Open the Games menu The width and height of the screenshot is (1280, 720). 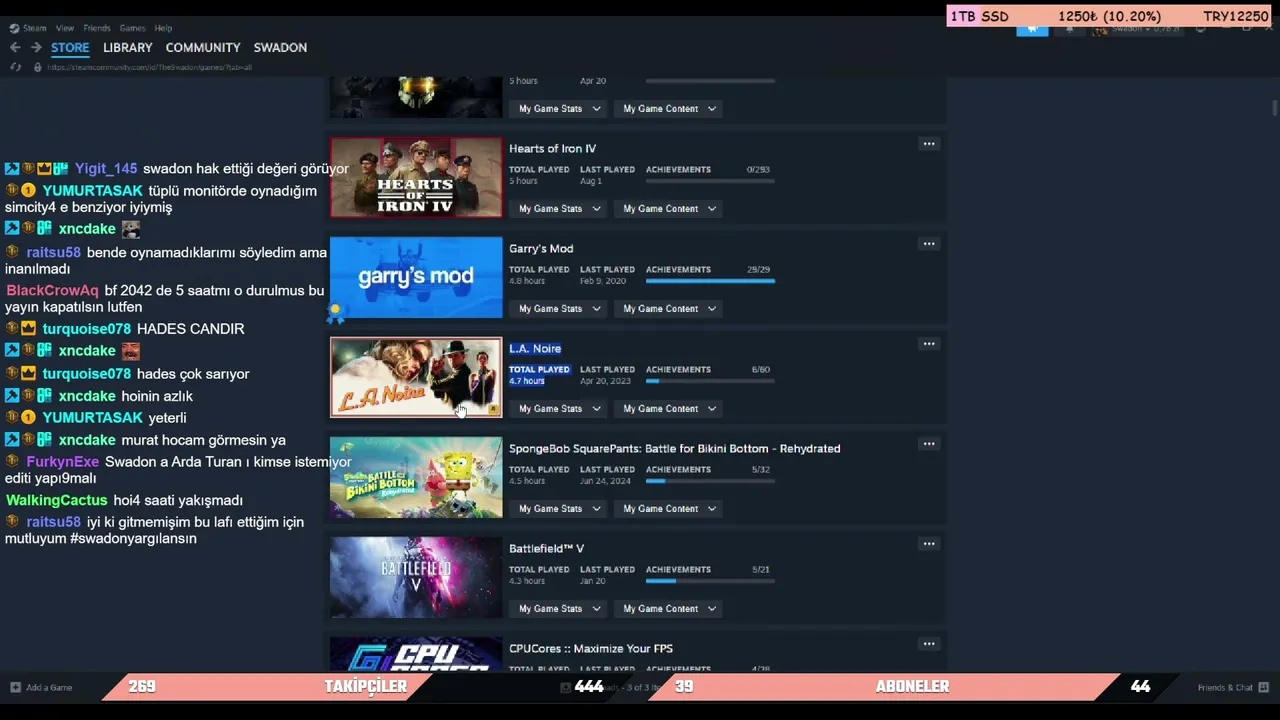pos(132,28)
